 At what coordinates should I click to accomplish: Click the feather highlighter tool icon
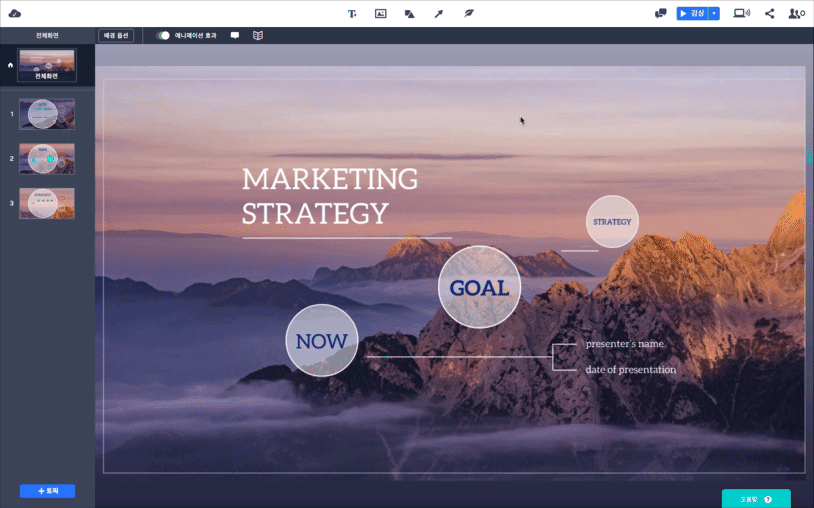468,13
